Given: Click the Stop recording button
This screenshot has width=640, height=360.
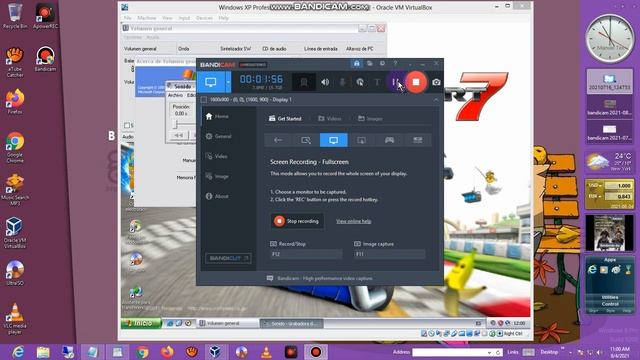Looking at the screenshot, I should 297,221.
